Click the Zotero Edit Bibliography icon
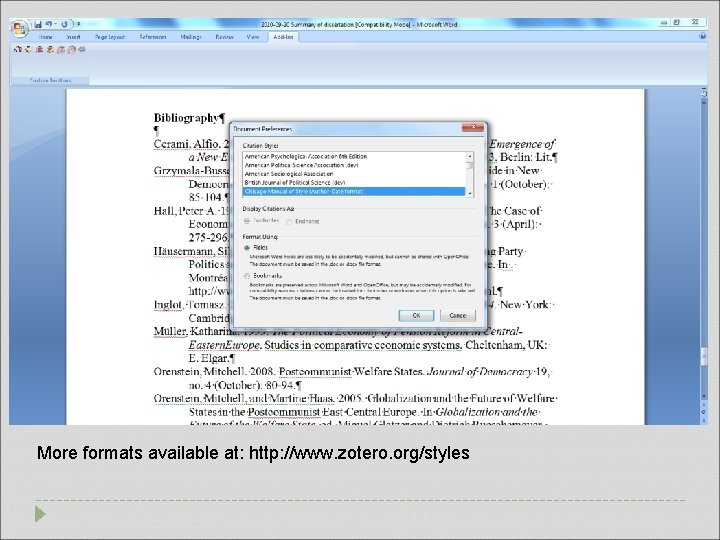The image size is (720, 540). [50, 49]
